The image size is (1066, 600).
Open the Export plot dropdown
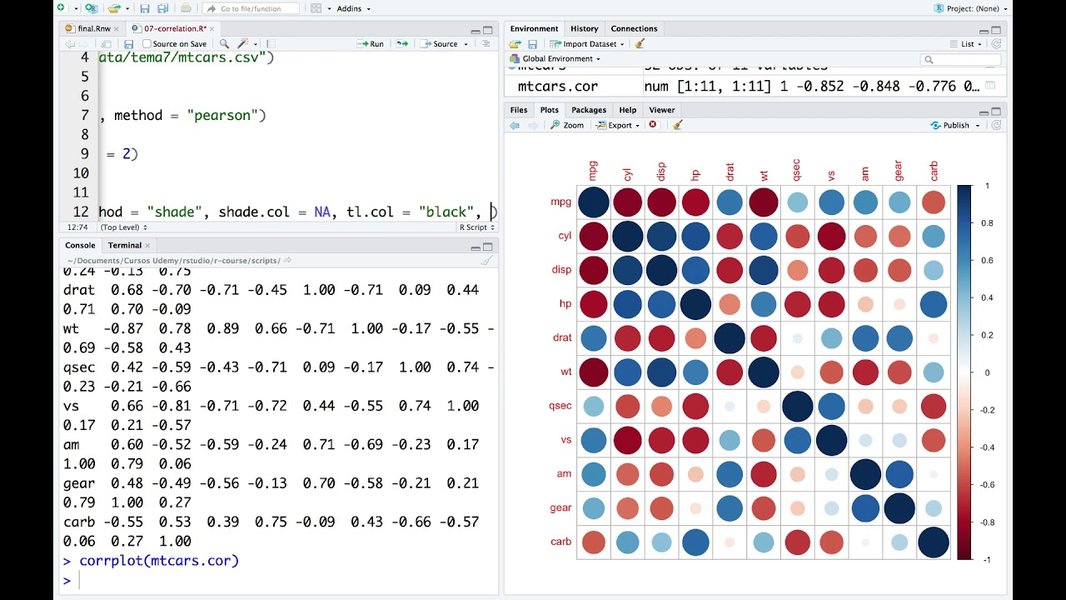(618, 125)
